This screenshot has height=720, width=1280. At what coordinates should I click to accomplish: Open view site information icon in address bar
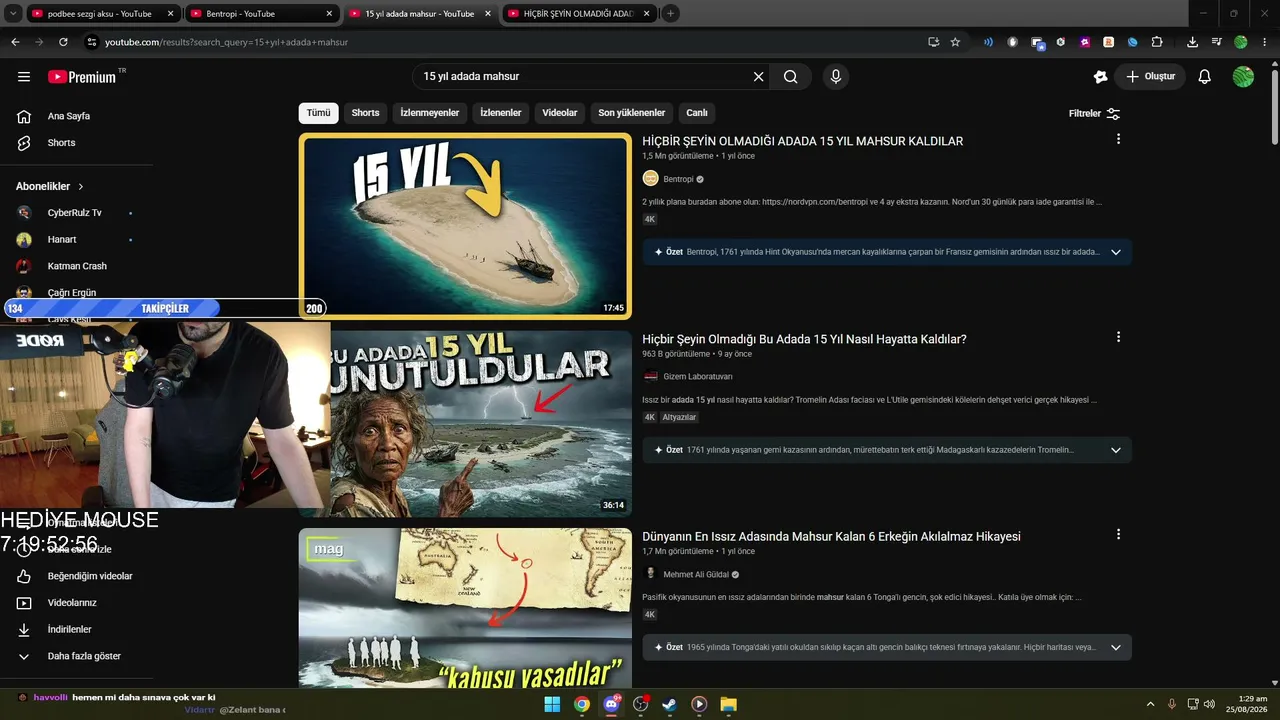pos(92,42)
